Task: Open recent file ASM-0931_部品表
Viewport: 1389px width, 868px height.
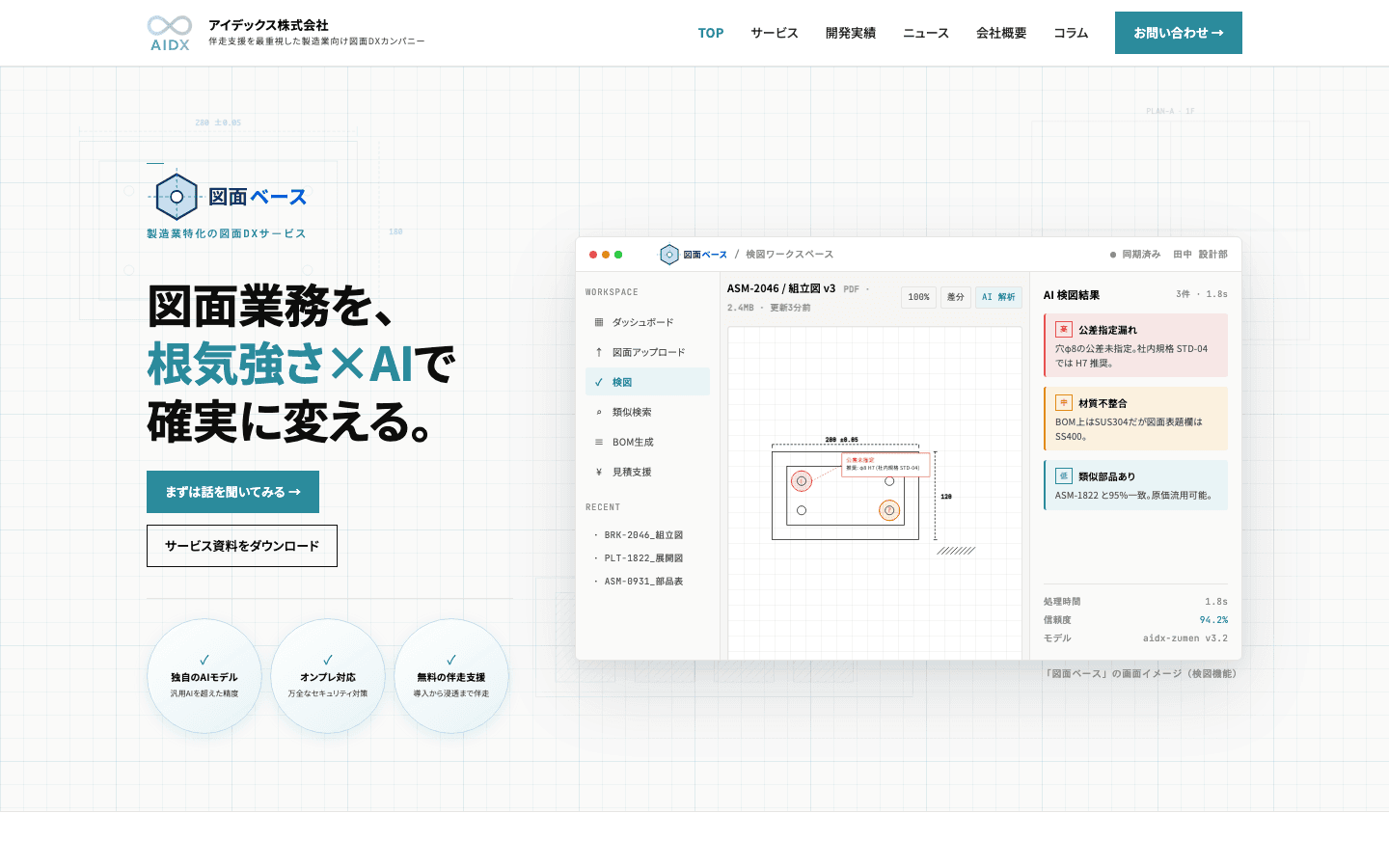Action: tap(643, 582)
